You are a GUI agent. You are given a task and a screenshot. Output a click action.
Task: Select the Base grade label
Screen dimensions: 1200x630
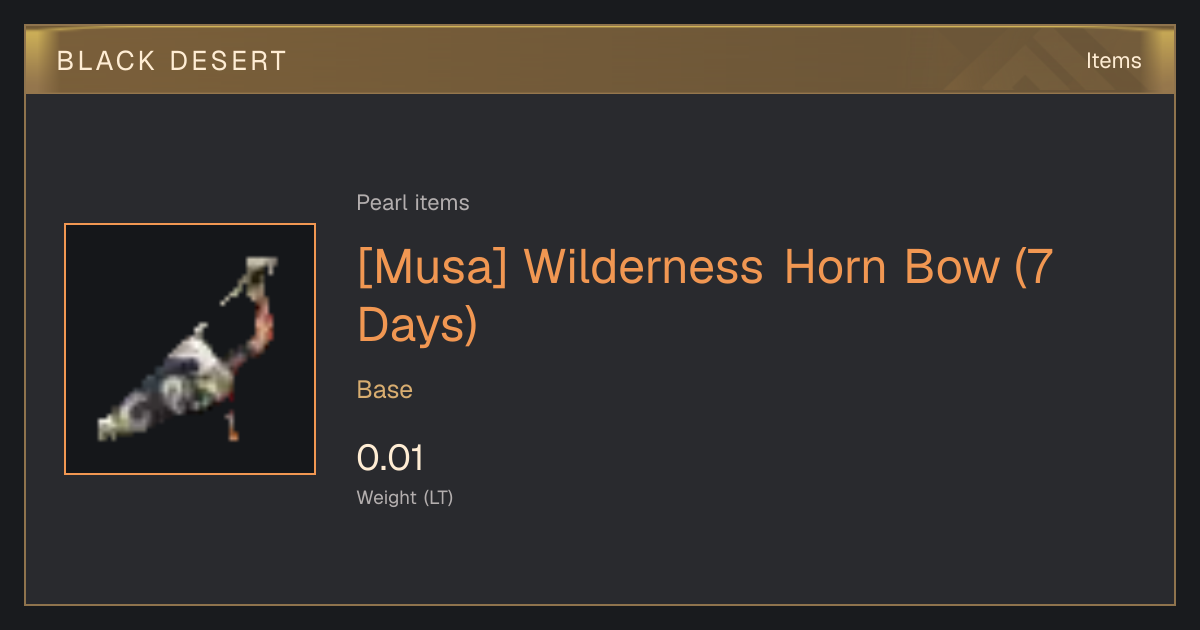tap(385, 390)
